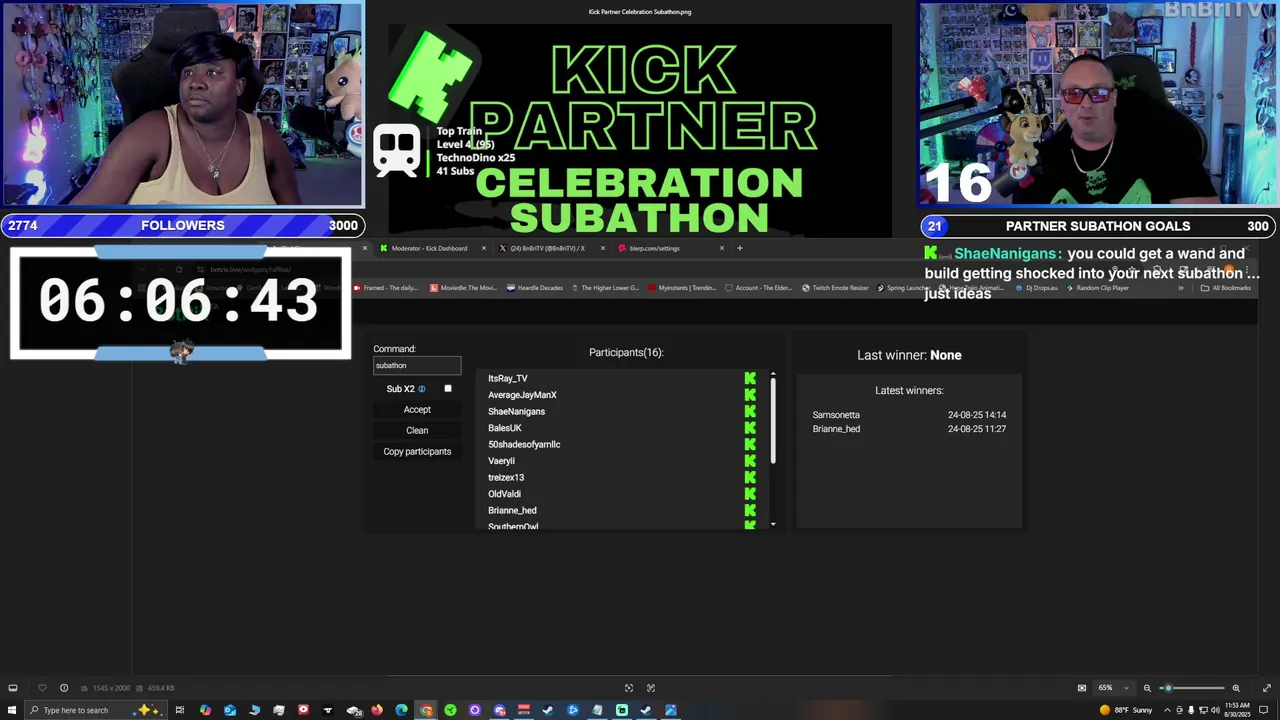Viewport: 1280px width, 720px height.
Task: Select participant BalesUK
Action: pos(504,428)
